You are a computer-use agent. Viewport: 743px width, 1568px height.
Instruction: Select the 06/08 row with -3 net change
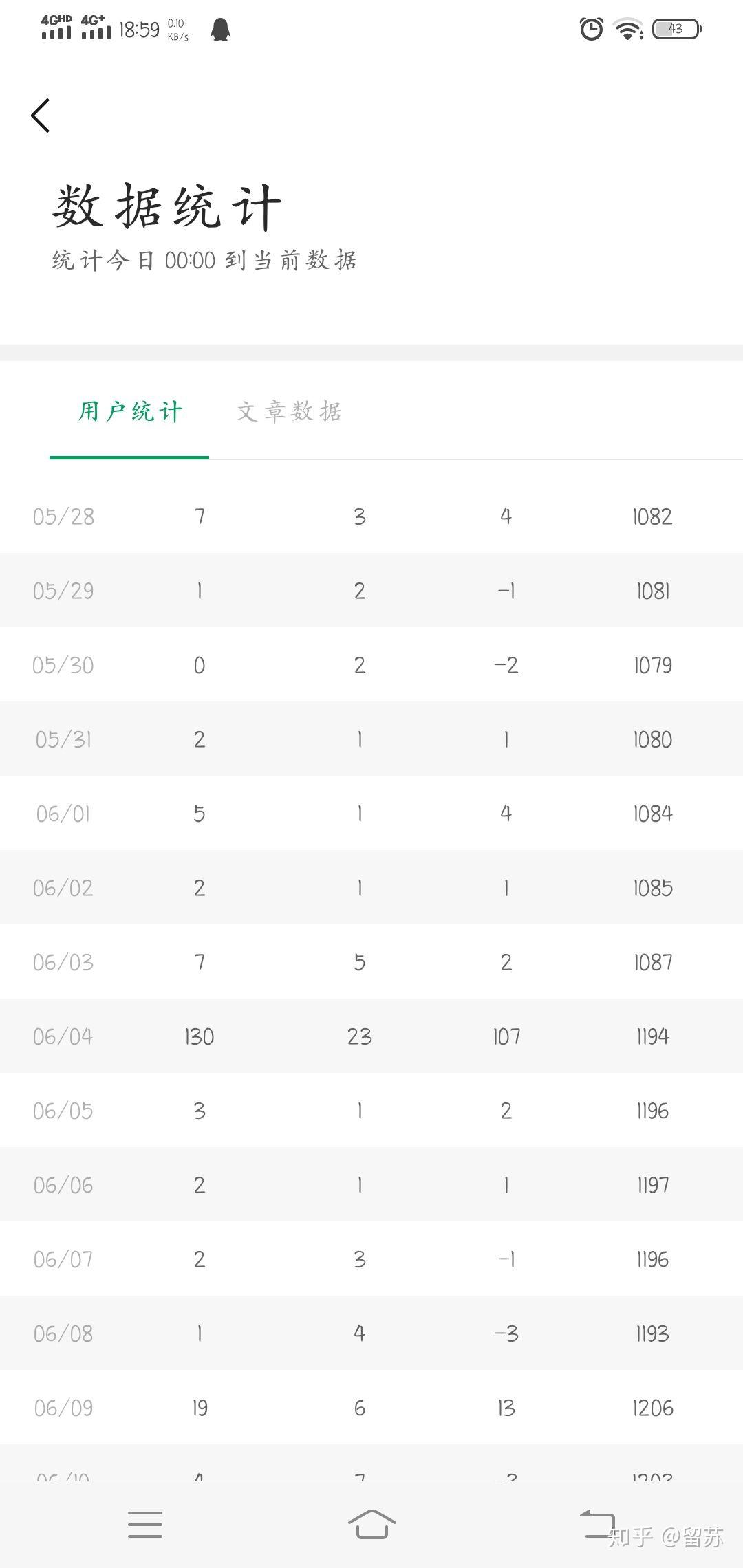pos(371,1333)
